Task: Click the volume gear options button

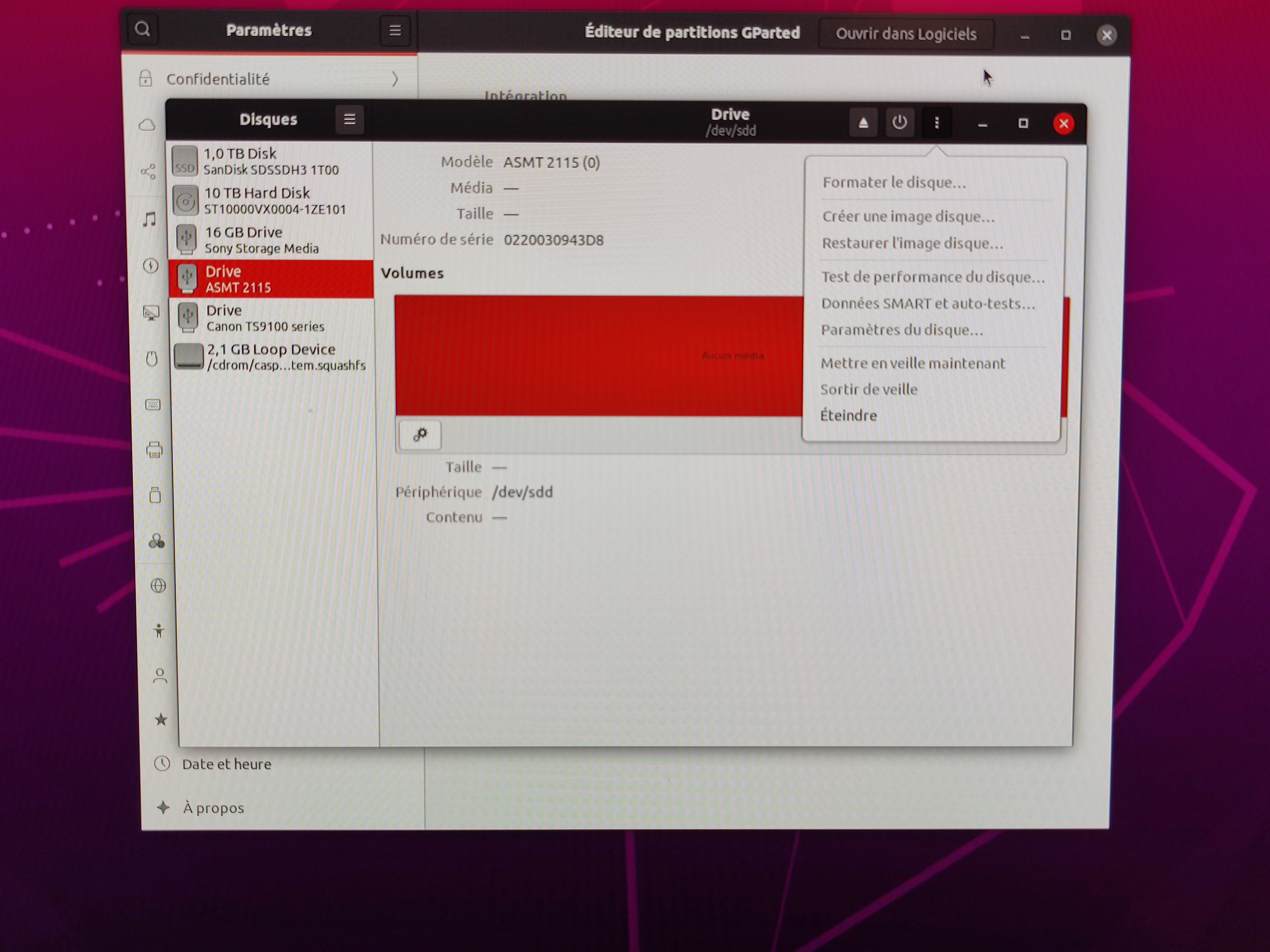Action: point(420,434)
